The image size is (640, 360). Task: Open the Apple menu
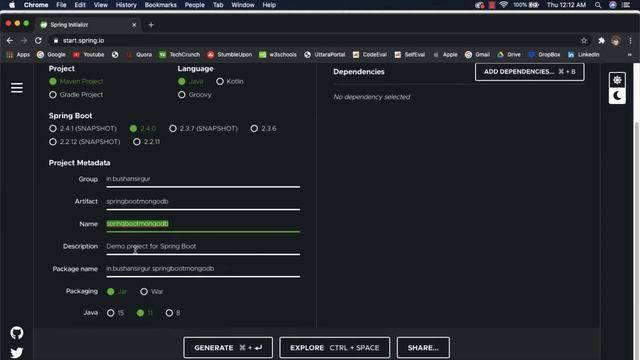pos(12,5)
